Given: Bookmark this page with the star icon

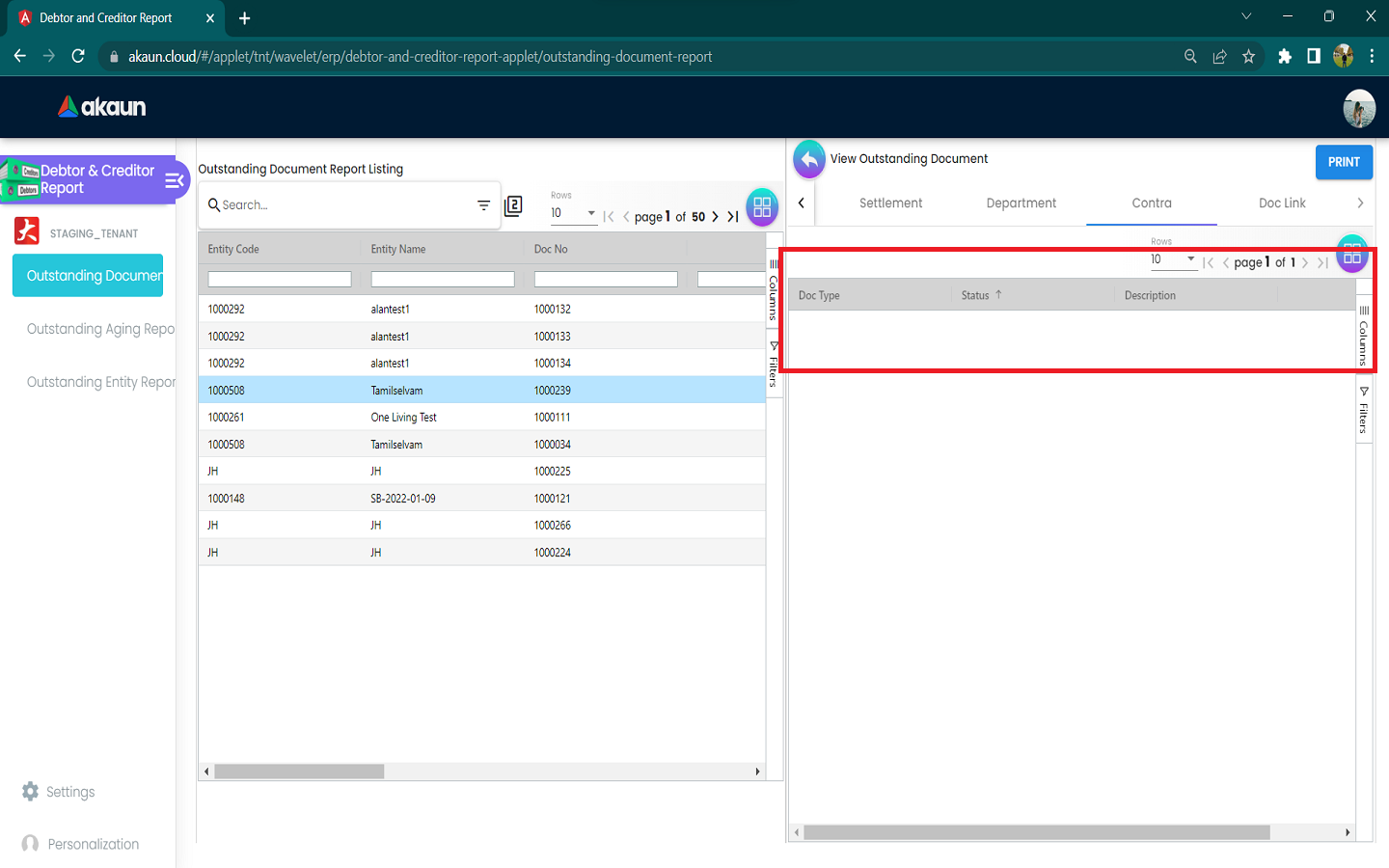Looking at the screenshot, I should click(1248, 57).
